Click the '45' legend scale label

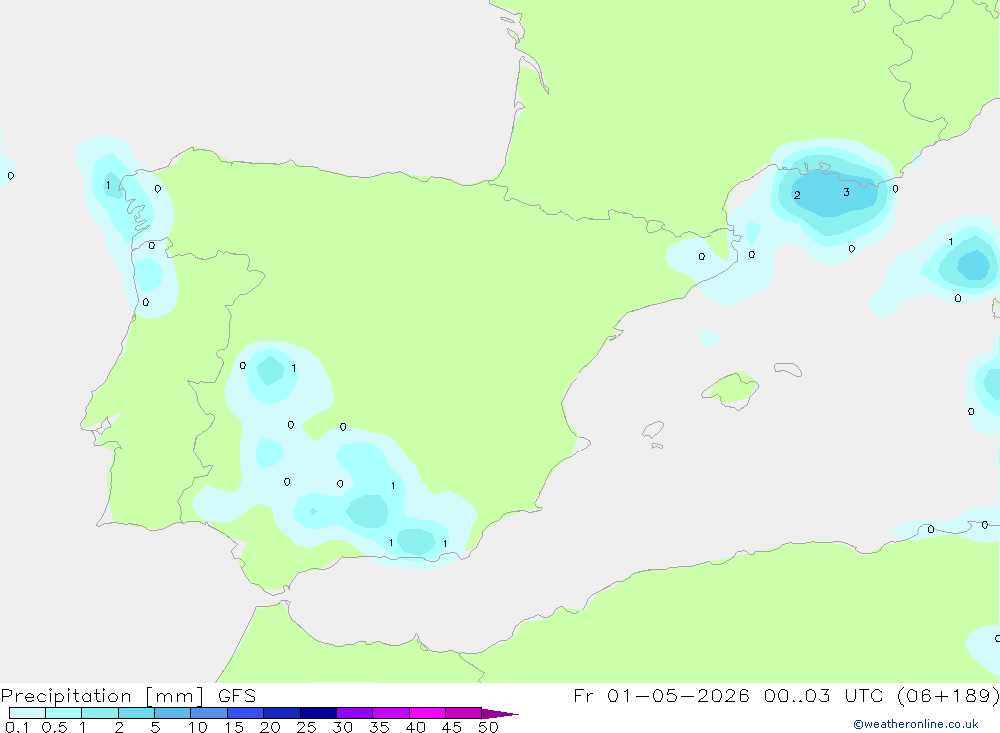[452, 727]
